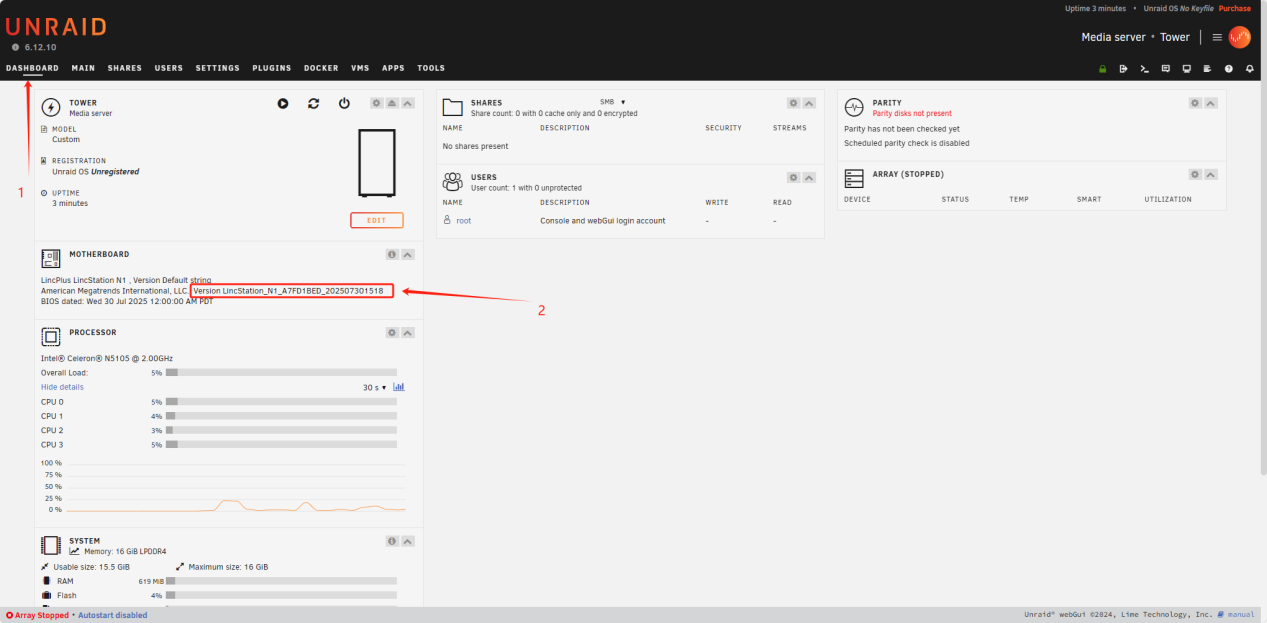Click the eject-style icon in Tower panel header
Image resolution: width=1267 pixels, height=623 pixels.
[392, 103]
